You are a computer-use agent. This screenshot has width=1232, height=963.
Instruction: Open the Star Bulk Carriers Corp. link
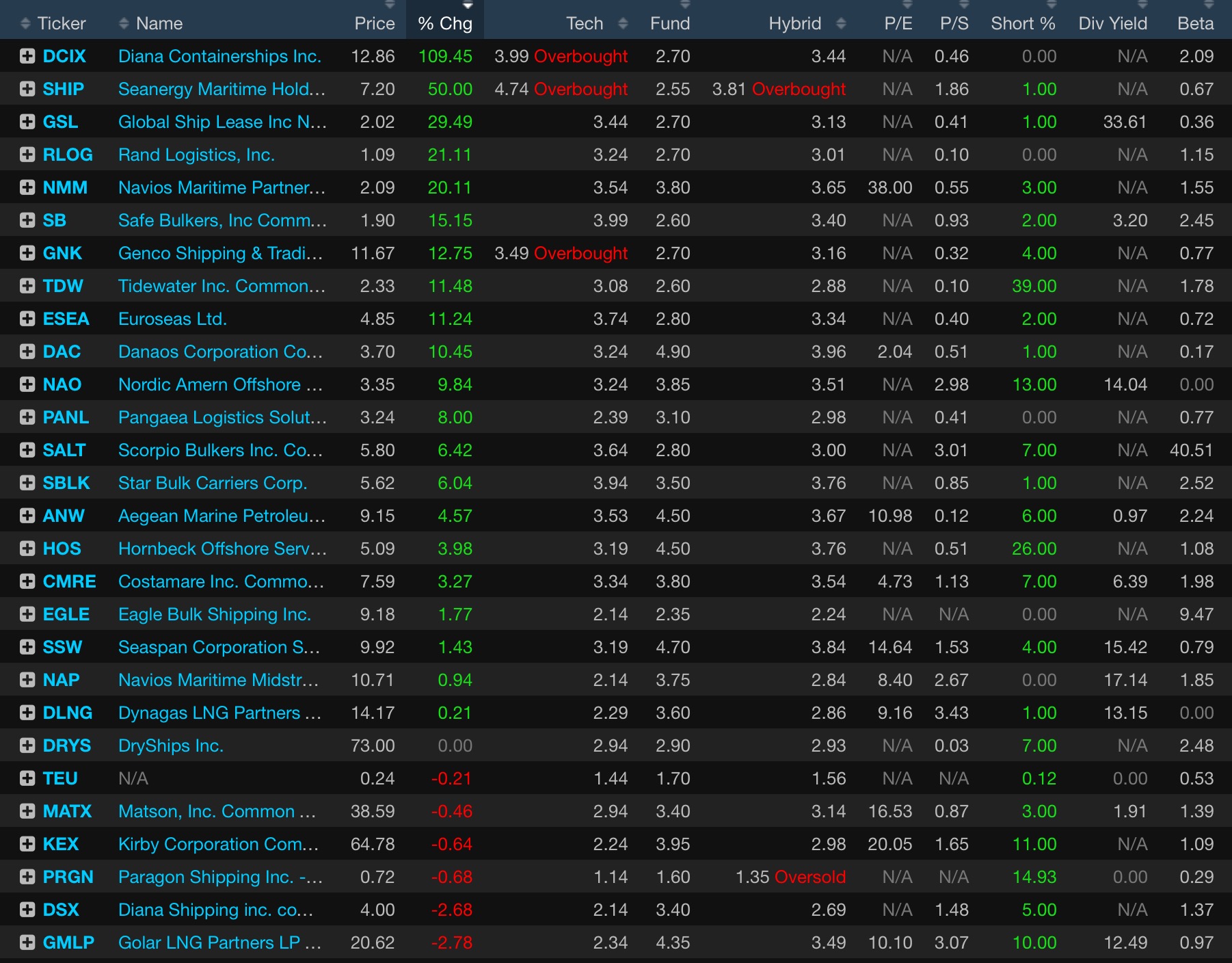click(213, 483)
